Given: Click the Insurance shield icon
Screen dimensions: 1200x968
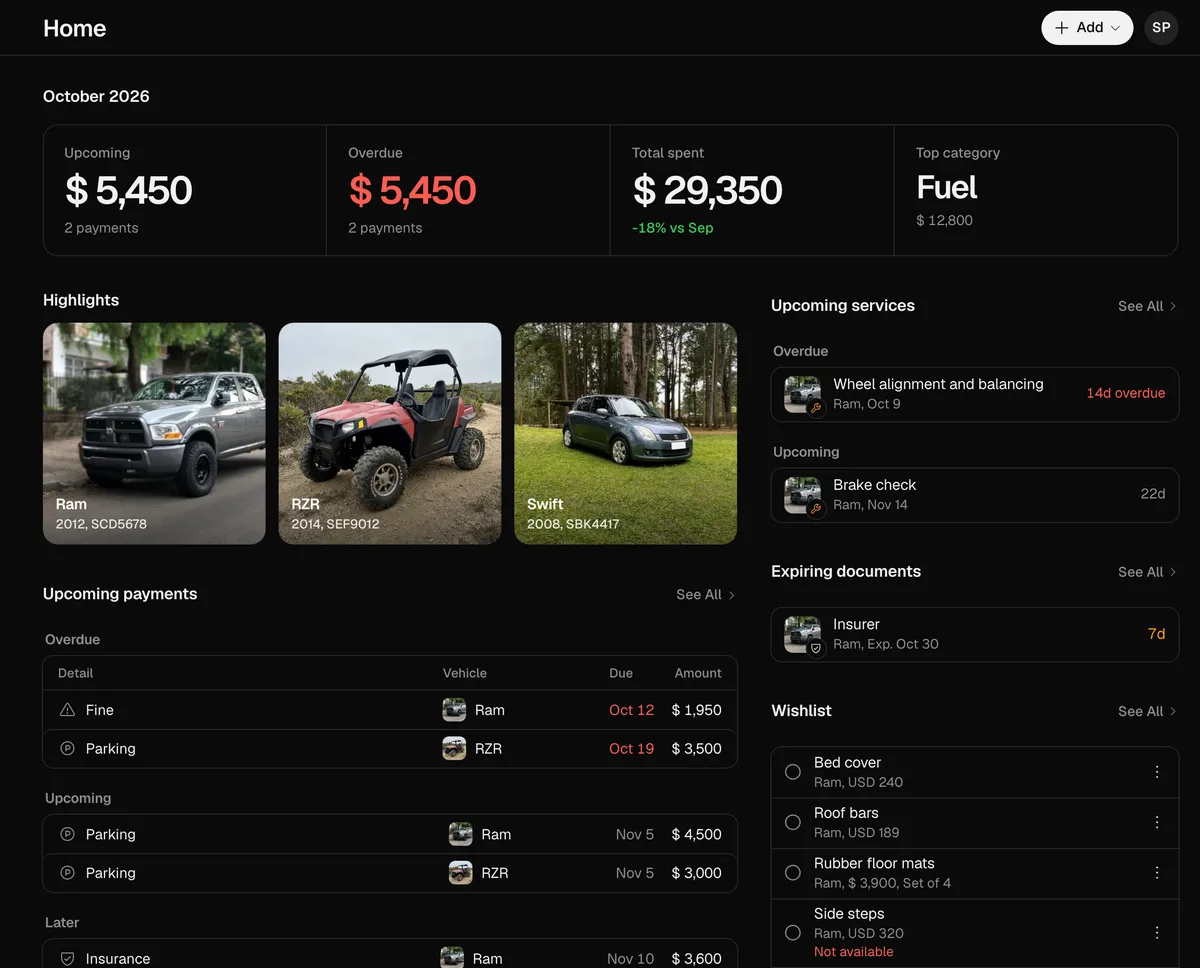Looking at the screenshot, I should (68, 958).
